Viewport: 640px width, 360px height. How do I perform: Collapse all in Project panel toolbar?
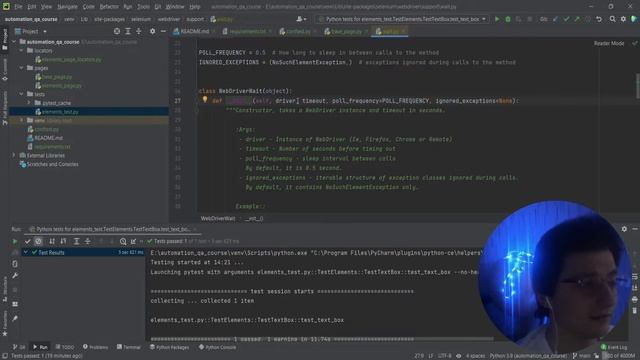[139, 31]
